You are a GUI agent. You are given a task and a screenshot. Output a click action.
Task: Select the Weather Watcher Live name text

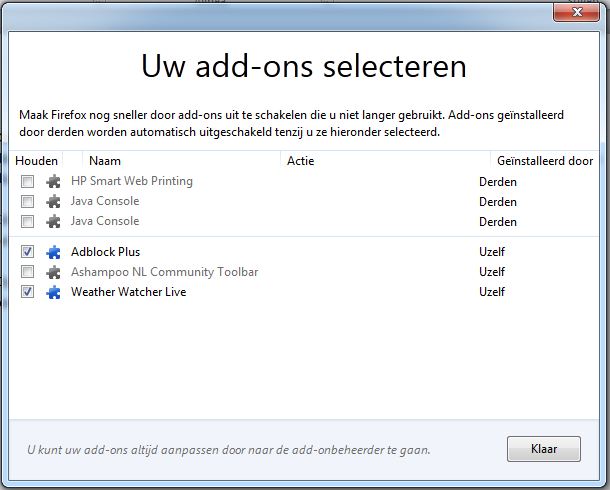click(129, 292)
